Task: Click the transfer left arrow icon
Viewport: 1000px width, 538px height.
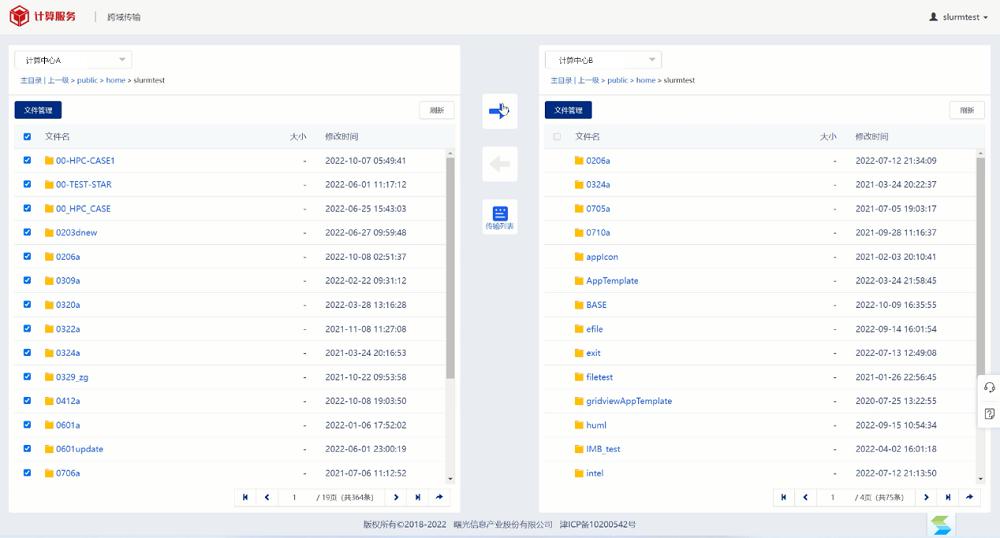Action: (499, 163)
